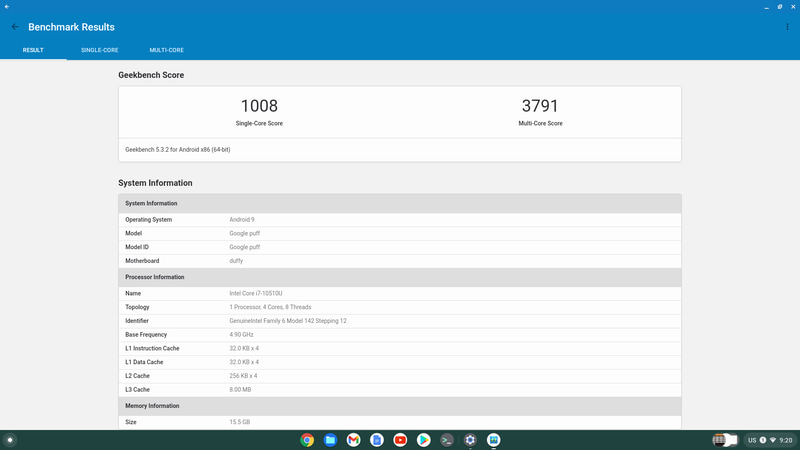Click the Geekbench 5.3.2 version text

[178, 149]
